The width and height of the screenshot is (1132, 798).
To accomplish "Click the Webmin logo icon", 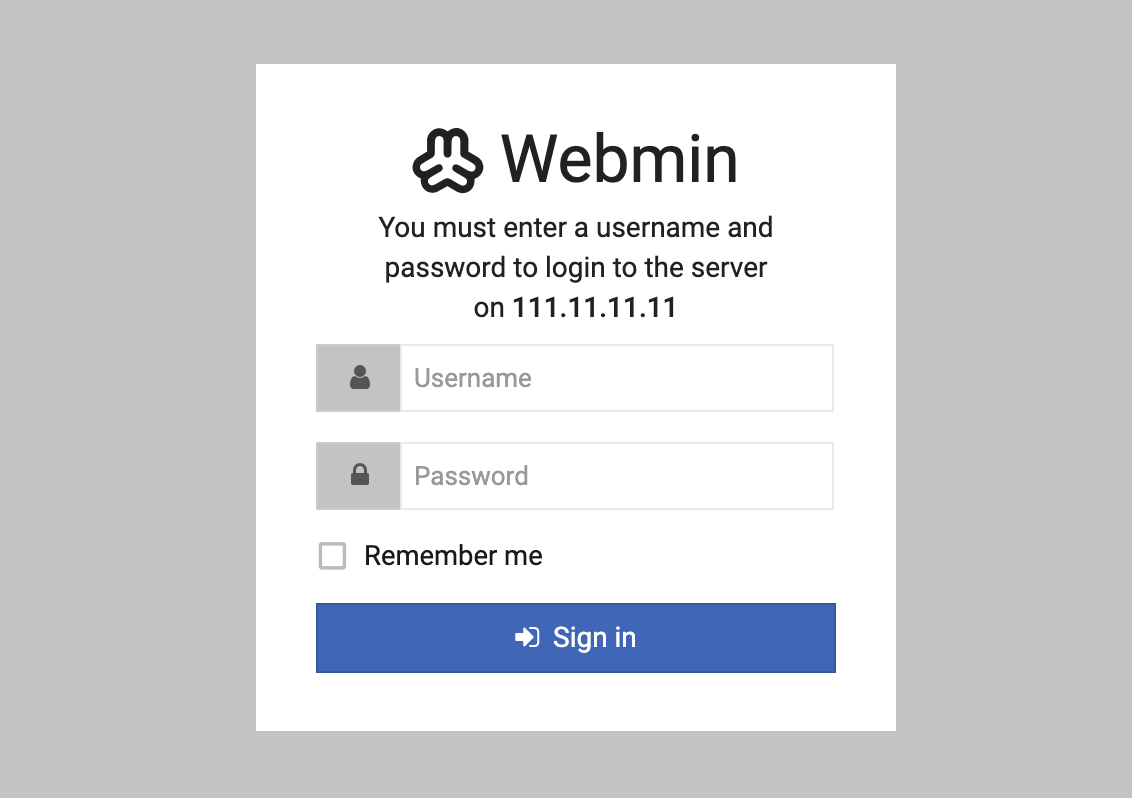I will tap(448, 160).
